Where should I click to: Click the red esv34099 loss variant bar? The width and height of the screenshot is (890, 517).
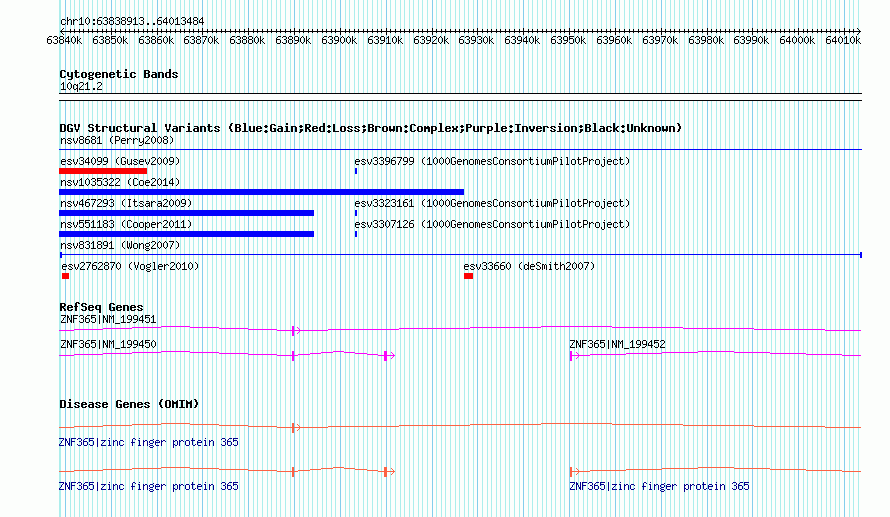pyautogui.click(x=103, y=171)
